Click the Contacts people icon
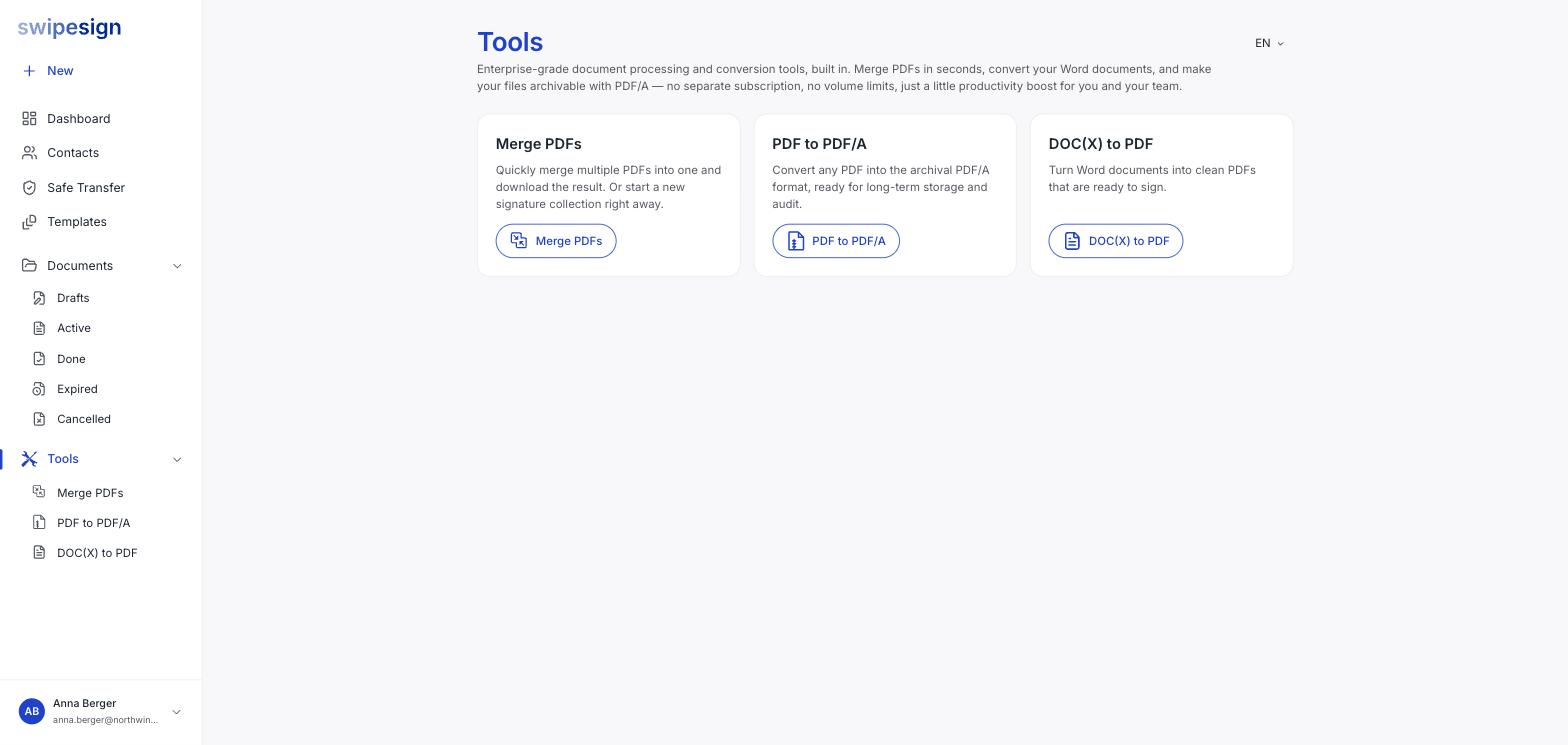This screenshot has width=1568, height=745. (29, 153)
